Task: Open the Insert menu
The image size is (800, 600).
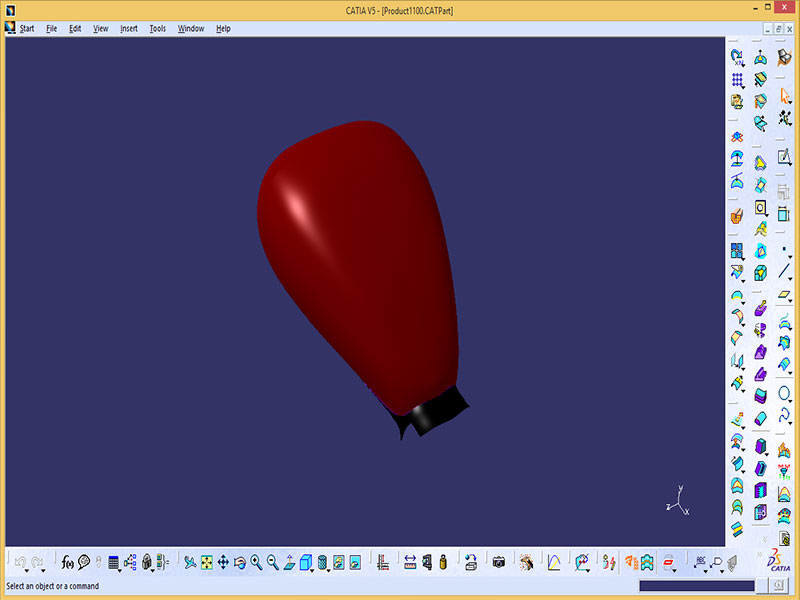Action: 129,28
